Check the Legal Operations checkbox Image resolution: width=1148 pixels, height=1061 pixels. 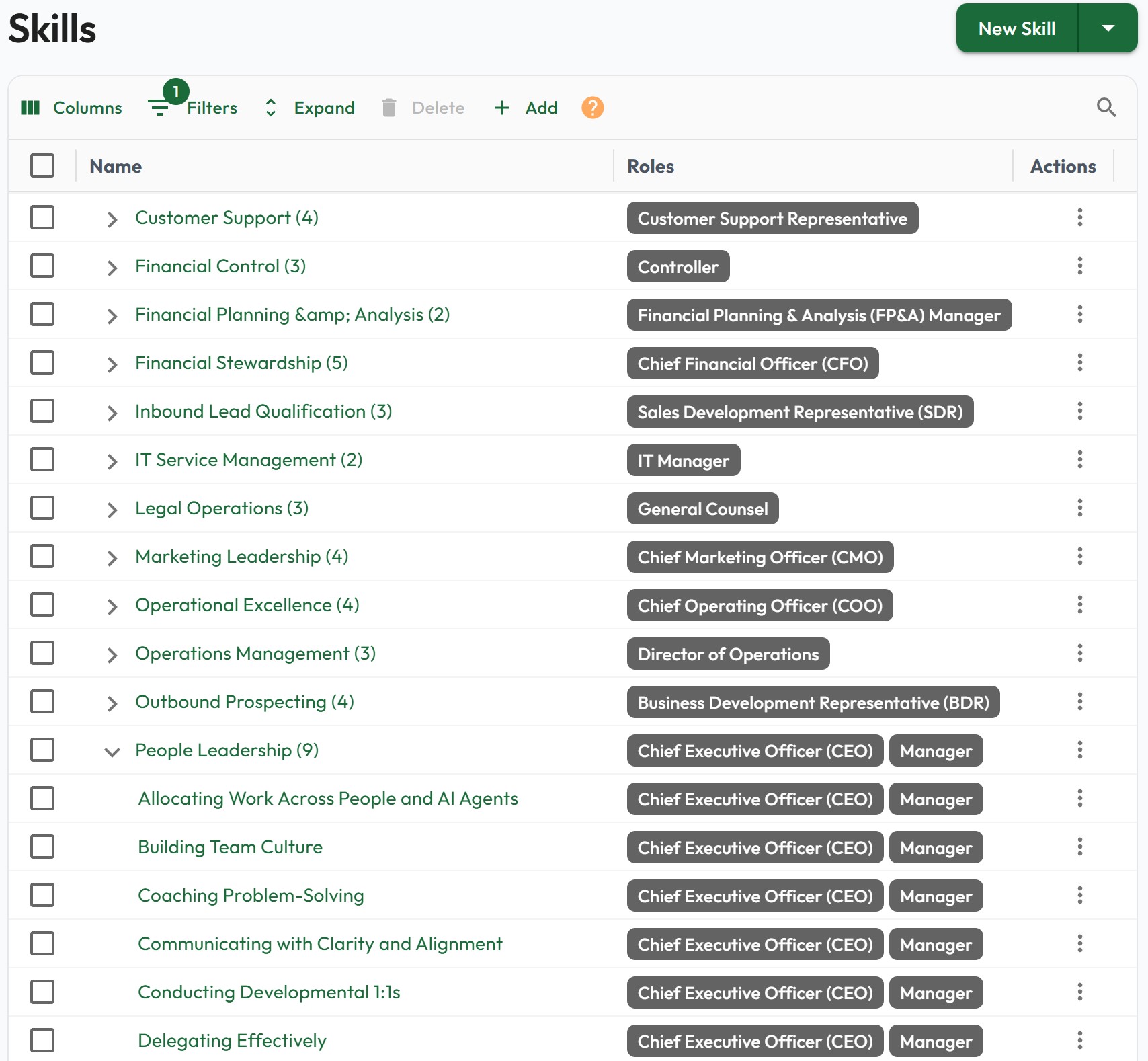(42, 508)
